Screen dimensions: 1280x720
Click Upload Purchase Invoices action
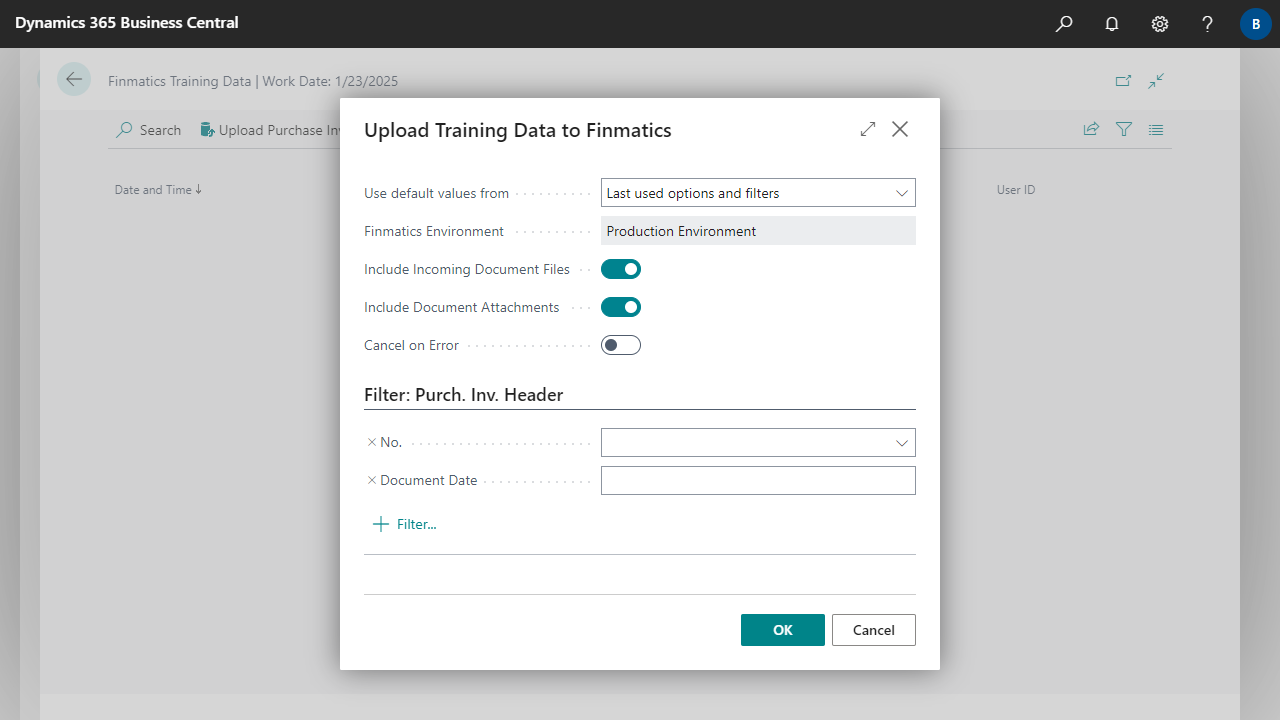tap(270, 130)
